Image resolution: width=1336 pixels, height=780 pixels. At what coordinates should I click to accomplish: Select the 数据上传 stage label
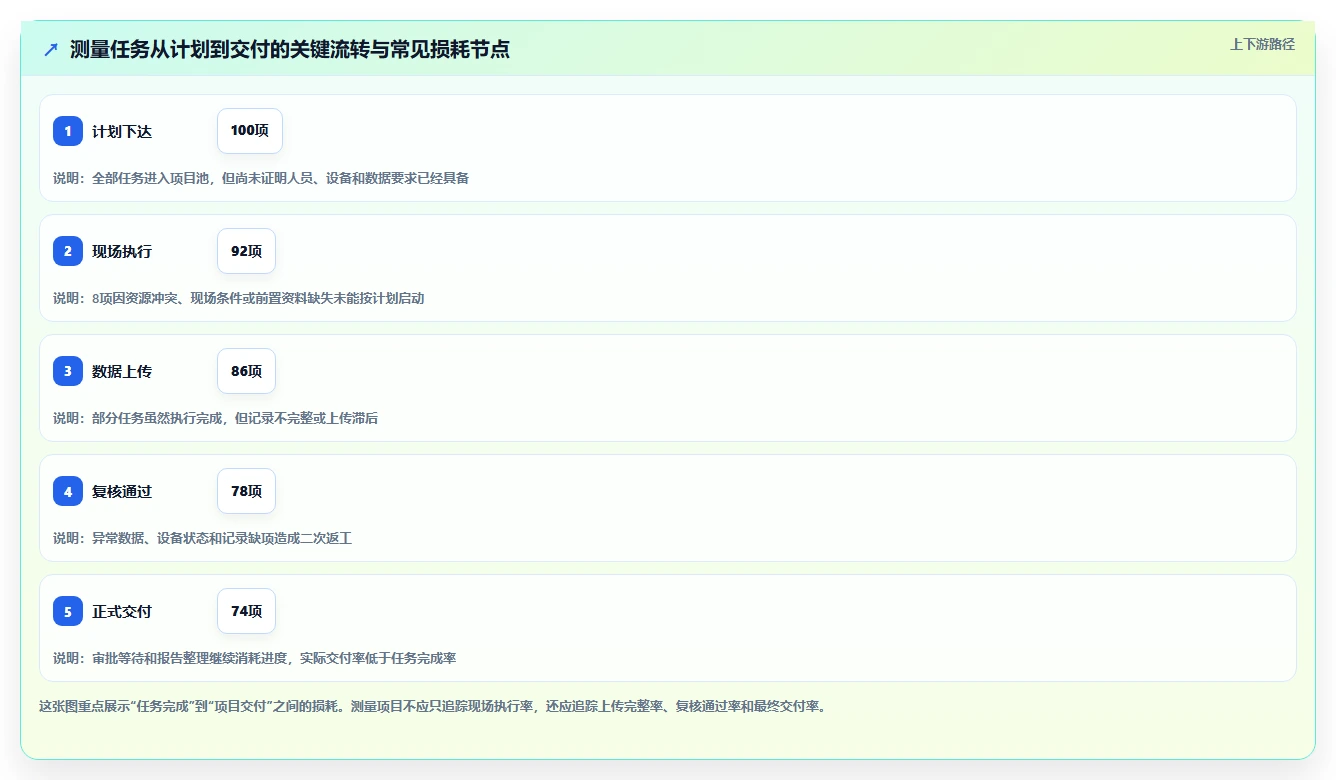tap(122, 372)
